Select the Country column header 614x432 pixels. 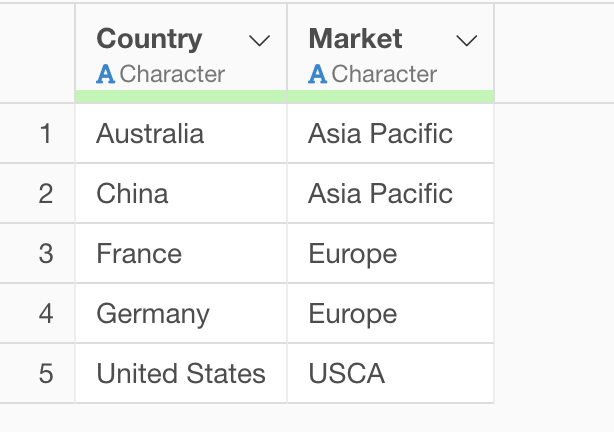[x=150, y=40]
